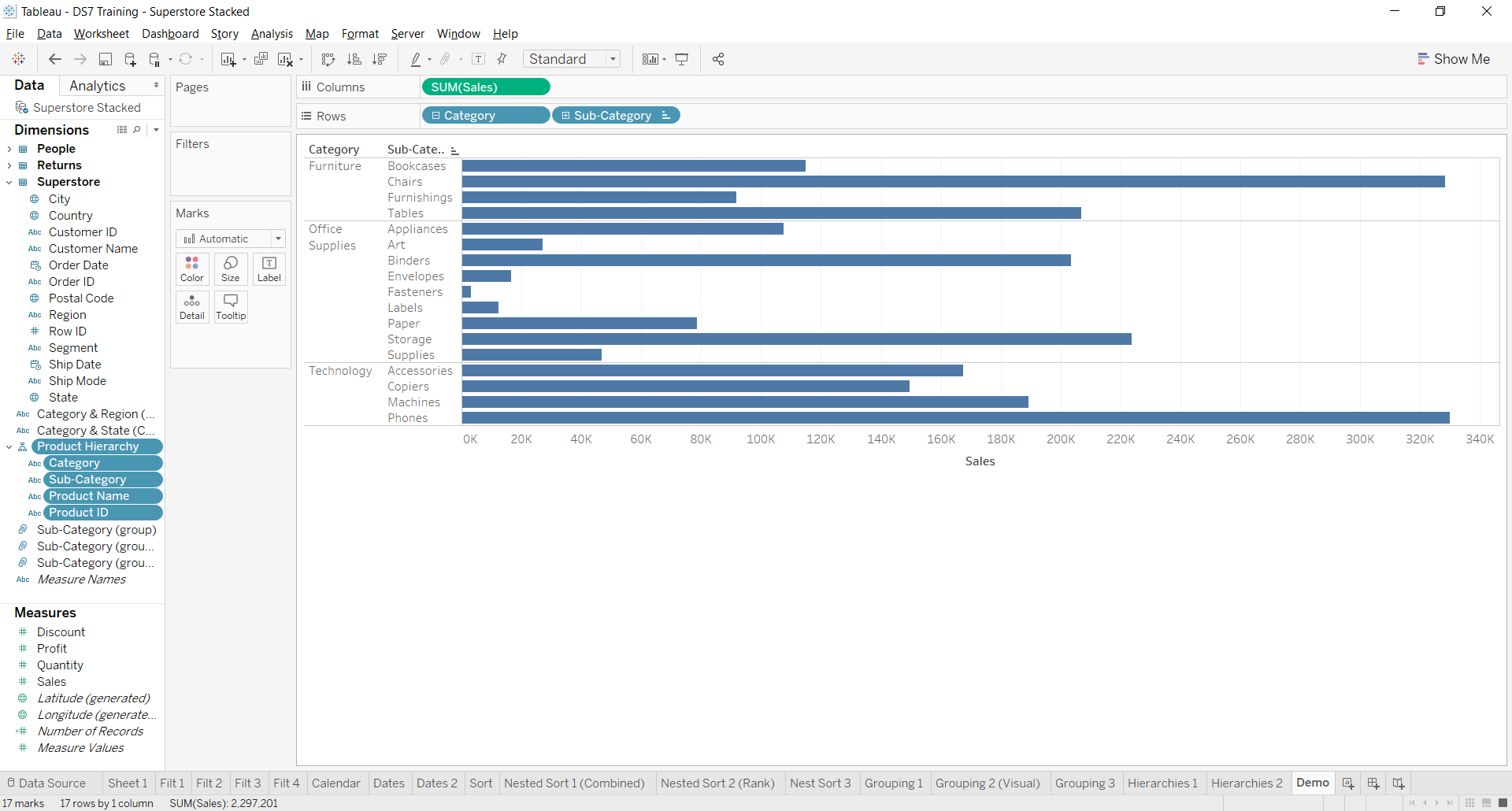Image resolution: width=1512 pixels, height=811 pixels.
Task: Click the Save icon in the toolbar
Action: 105,59
